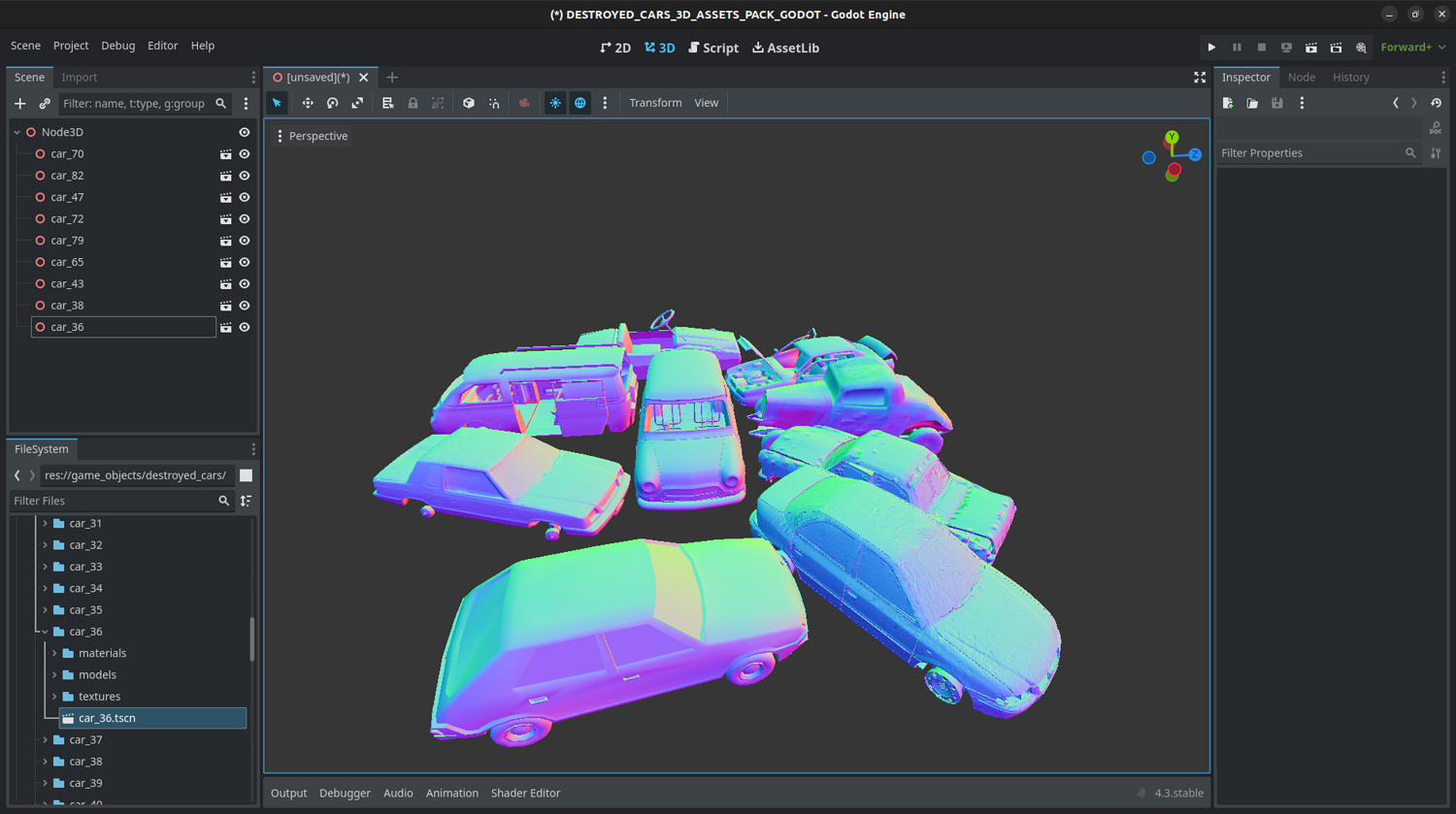Image resolution: width=1456 pixels, height=814 pixels.
Task: Switch to the Script workspace
Action: [713, 48]
